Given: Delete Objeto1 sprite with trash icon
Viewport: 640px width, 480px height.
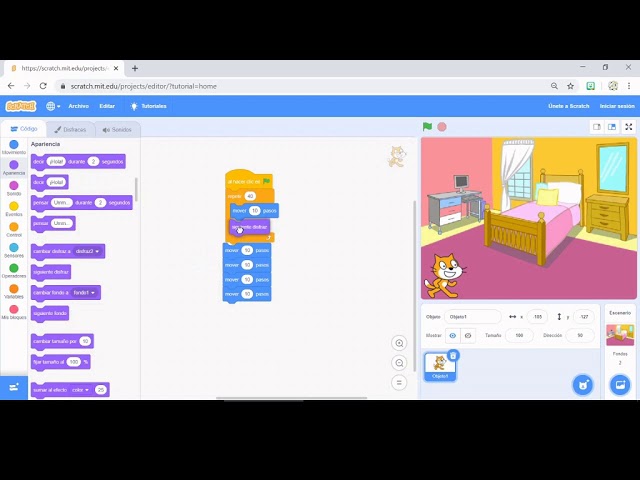Looking at the screenshot, I should (453, 356).
